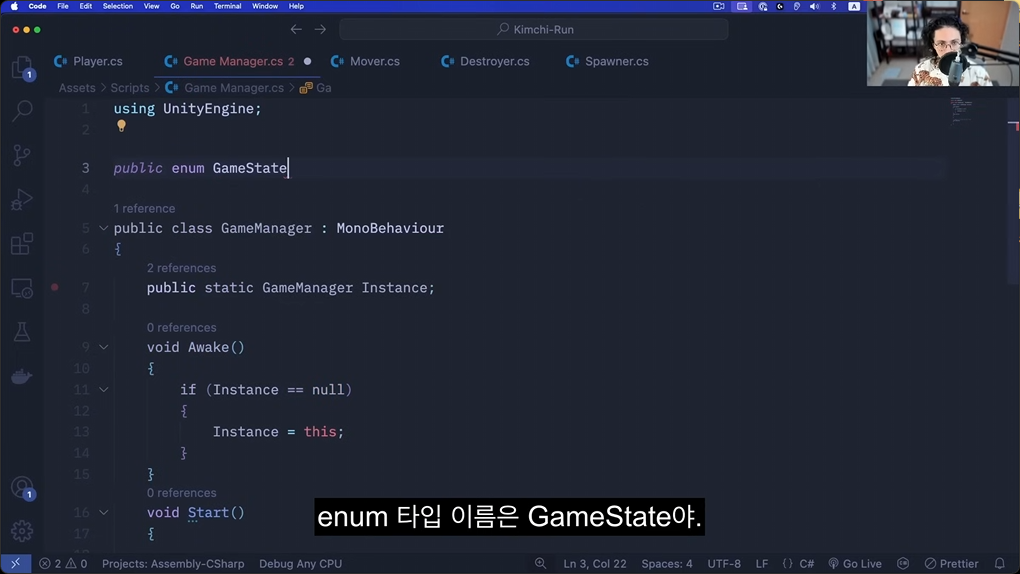Click Projects: Assembly-CSharp in status bar

(173, 564)
